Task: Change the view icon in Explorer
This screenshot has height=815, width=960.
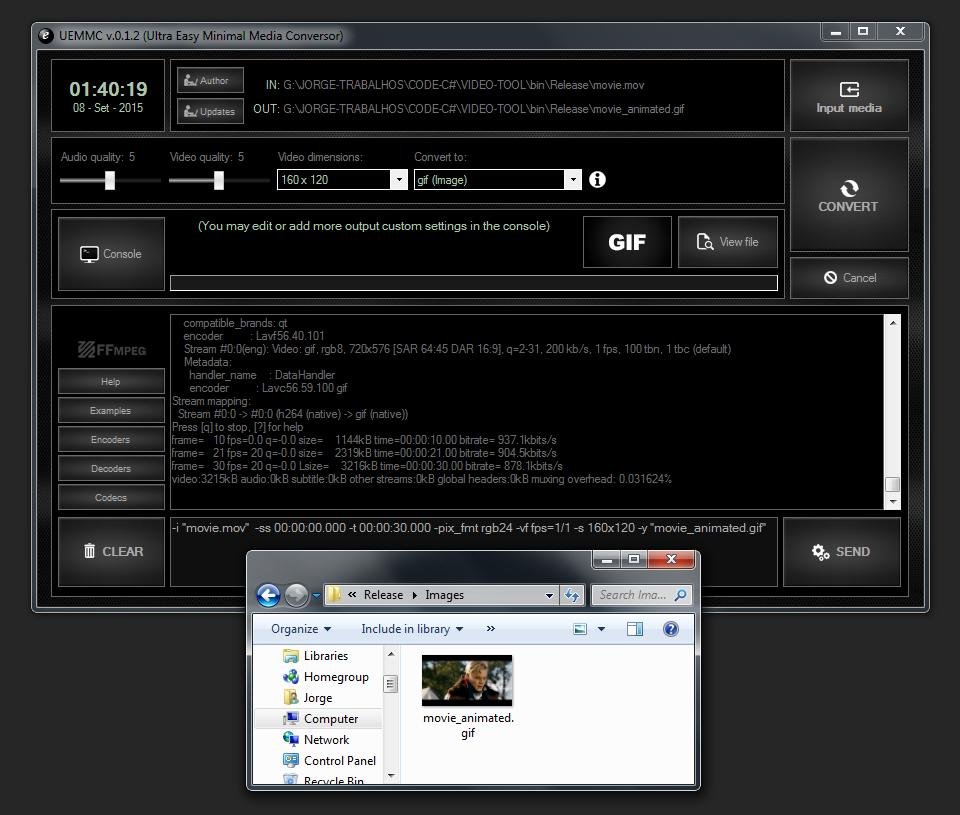Action: point(579,629)
